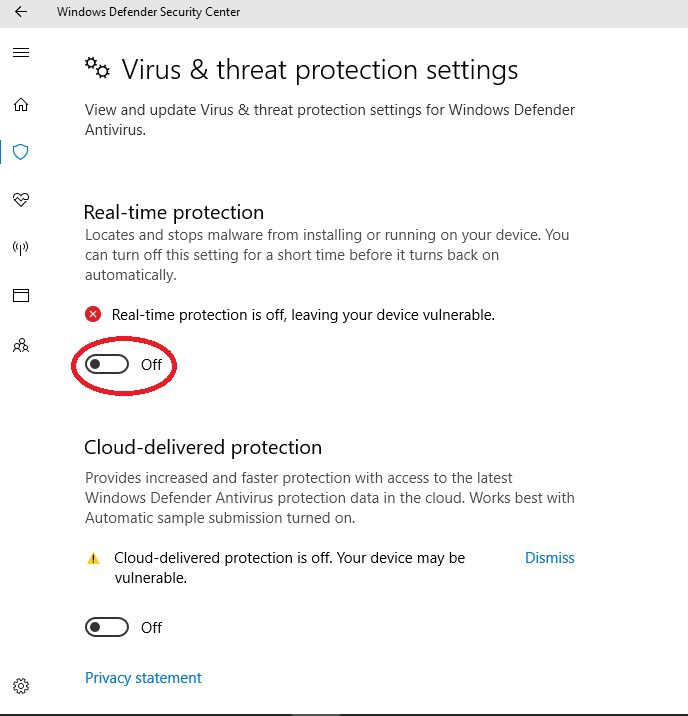The height and width of the screenshot is (716, 688).
Task: Open App & browser control window icon
Action: coord(21,295)
